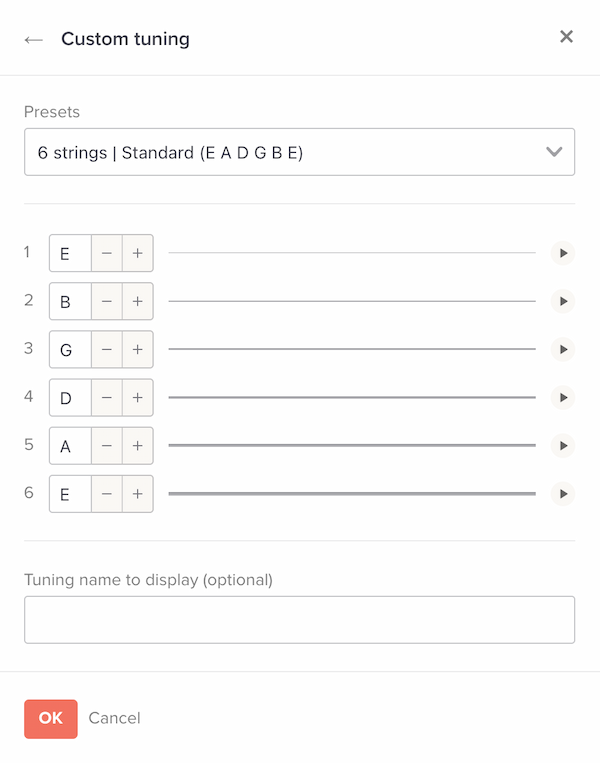Preview string 5 note A
The image size is (600, 763).
click(x=563, y=445)
